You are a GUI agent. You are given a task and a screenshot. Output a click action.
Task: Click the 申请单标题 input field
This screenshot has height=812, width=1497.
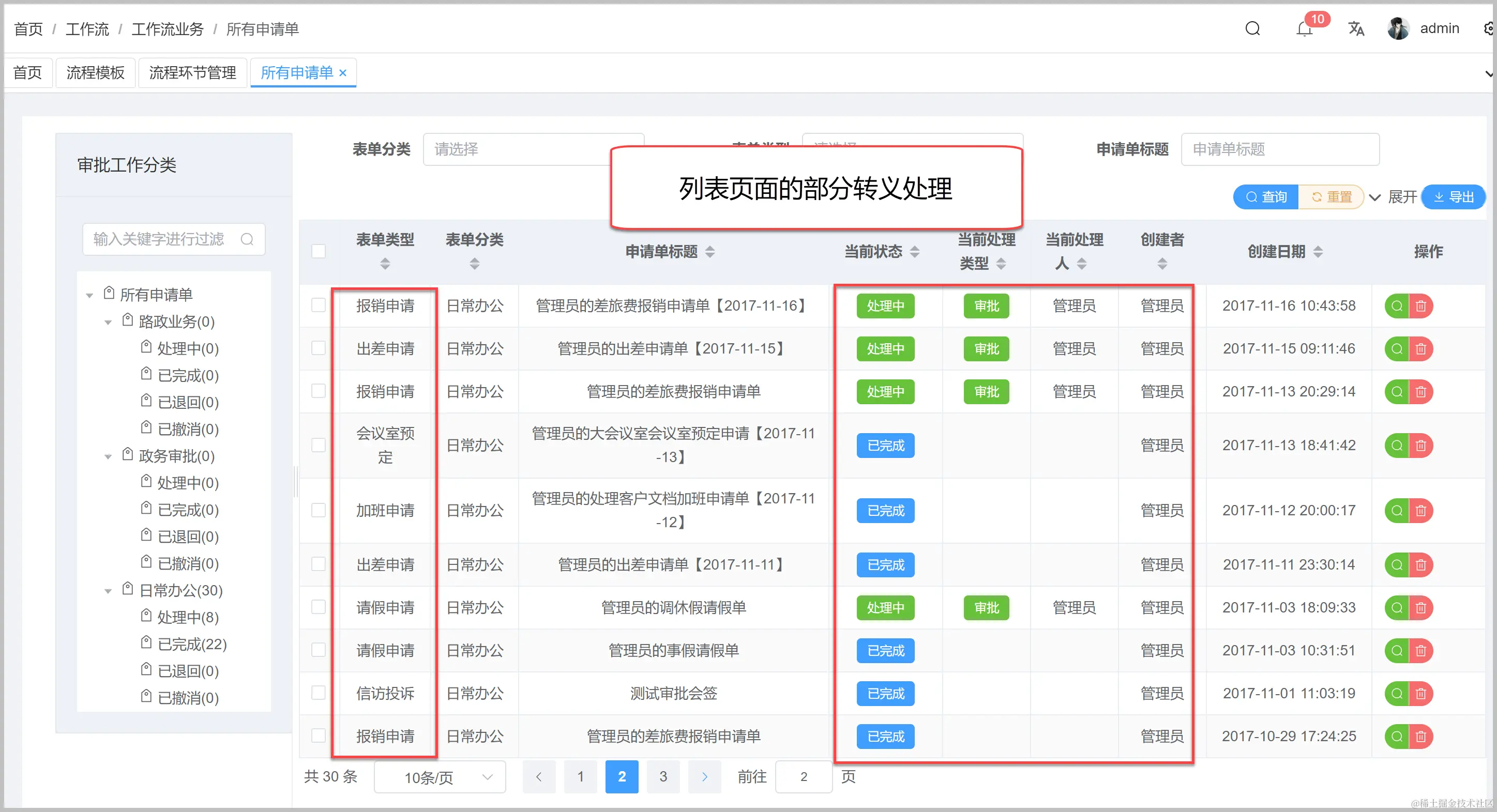click(1280, 149)
